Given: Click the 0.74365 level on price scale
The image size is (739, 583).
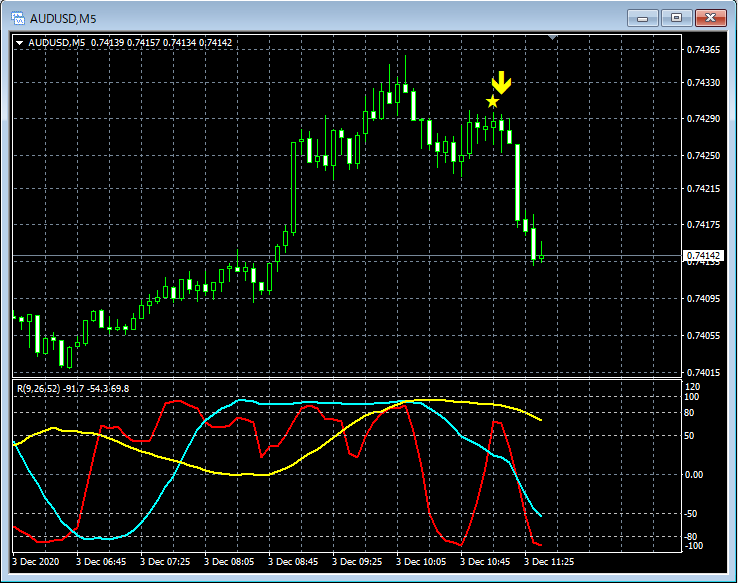Looking at the screenshot, I should pos(703,50).
